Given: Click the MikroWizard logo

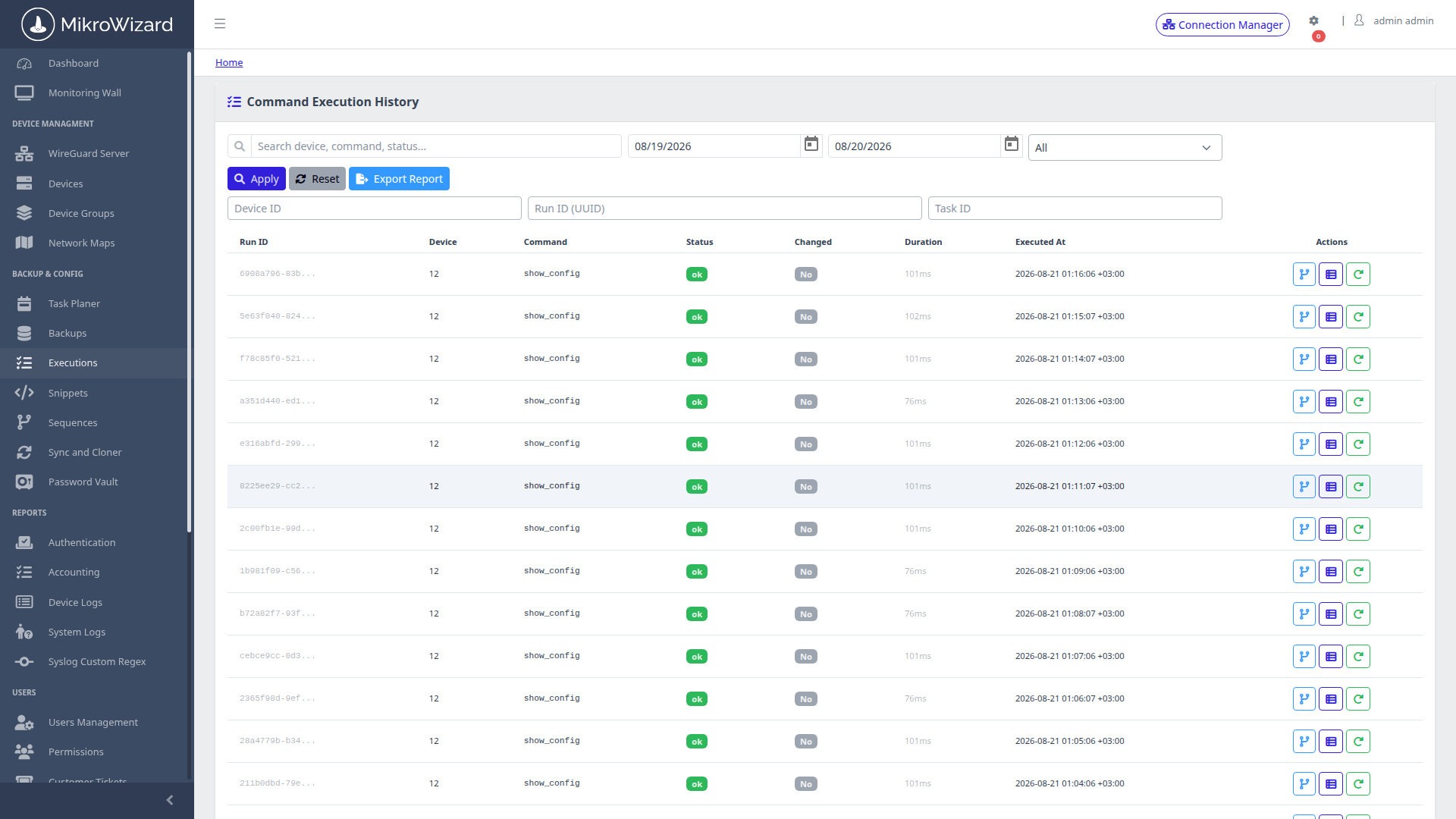Looking at the screenshot, I should pyautogui.click(x=97, y=24).
